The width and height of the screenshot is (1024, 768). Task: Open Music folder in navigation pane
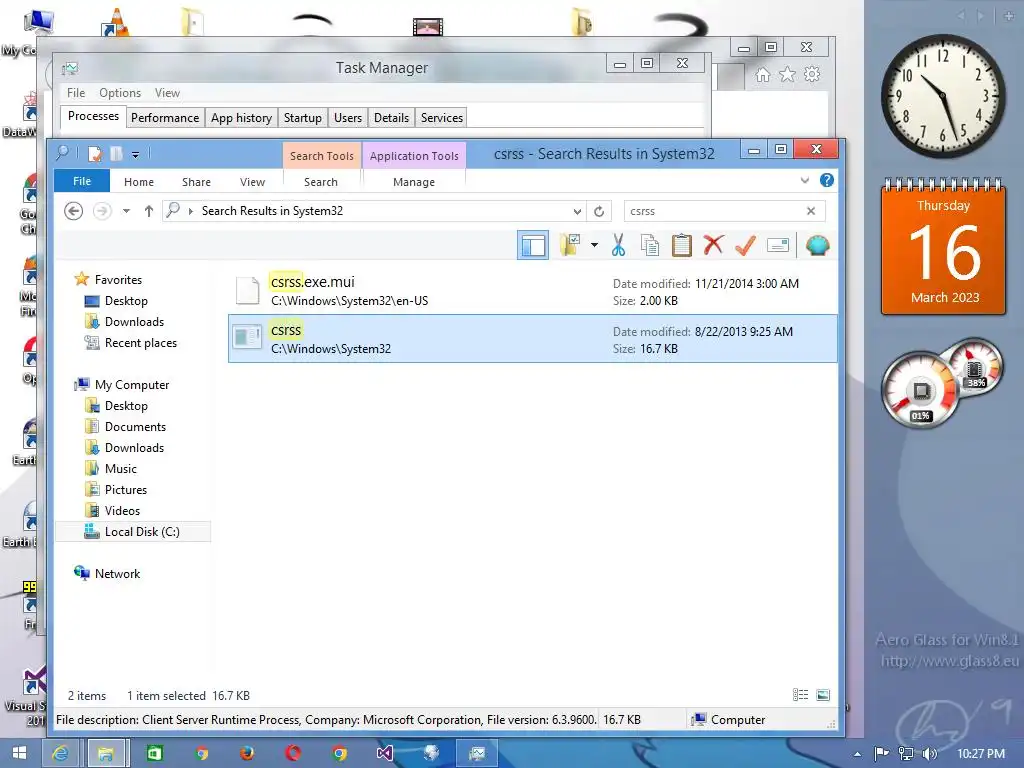coord(120,469)
